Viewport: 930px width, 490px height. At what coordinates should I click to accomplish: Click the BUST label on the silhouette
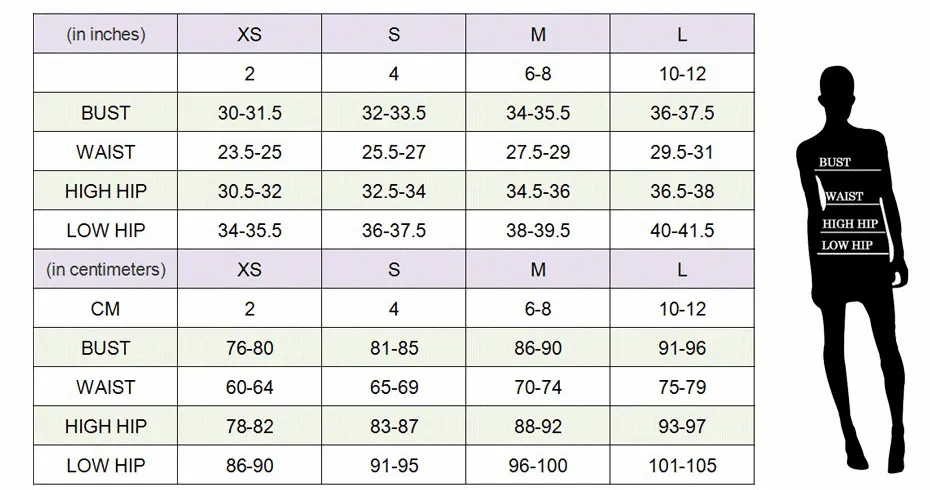(835, 163)
